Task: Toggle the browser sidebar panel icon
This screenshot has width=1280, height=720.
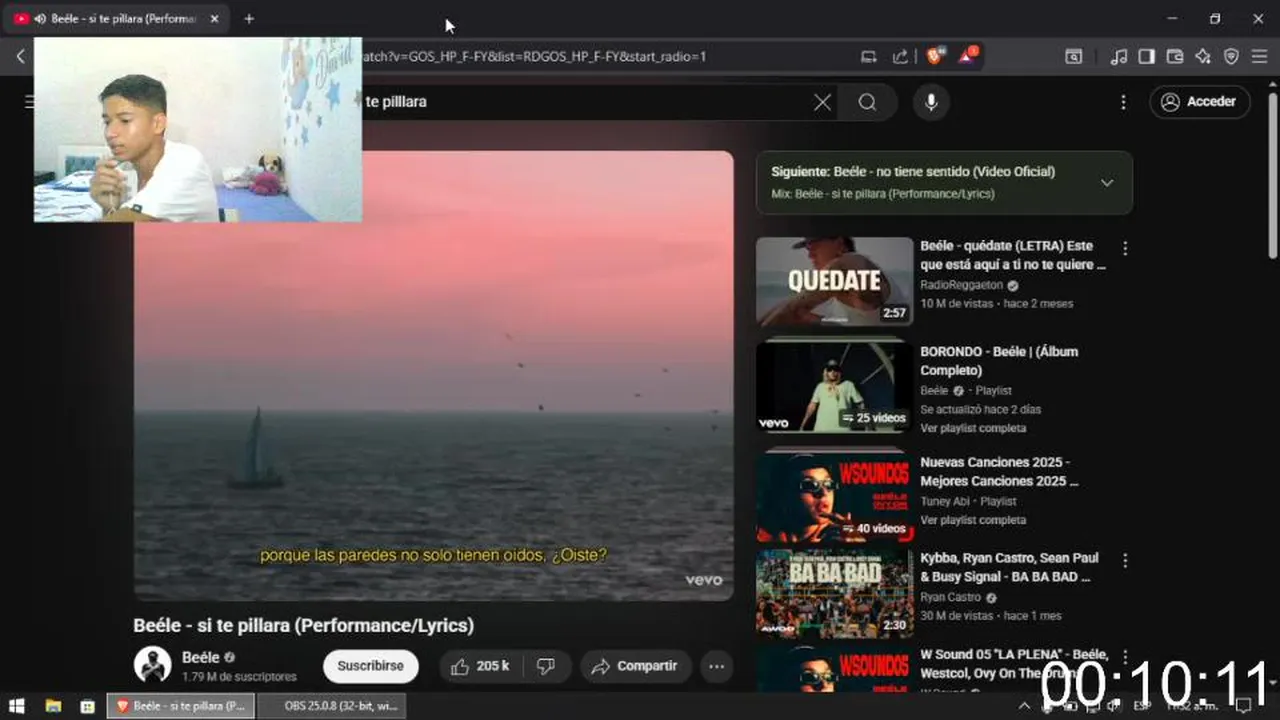Action: [1147, 57]
